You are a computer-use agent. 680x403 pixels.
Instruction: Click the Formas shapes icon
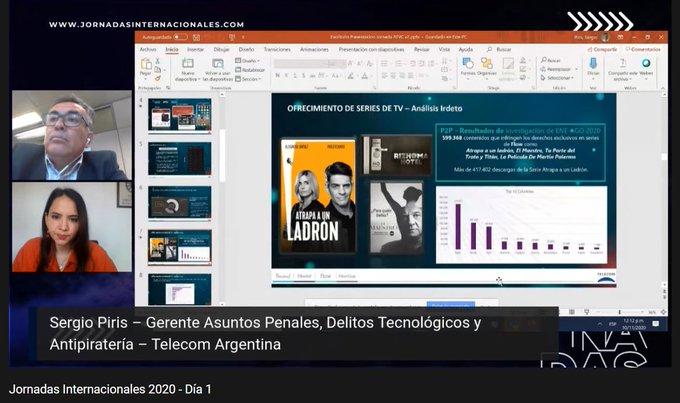pos(468,64)
